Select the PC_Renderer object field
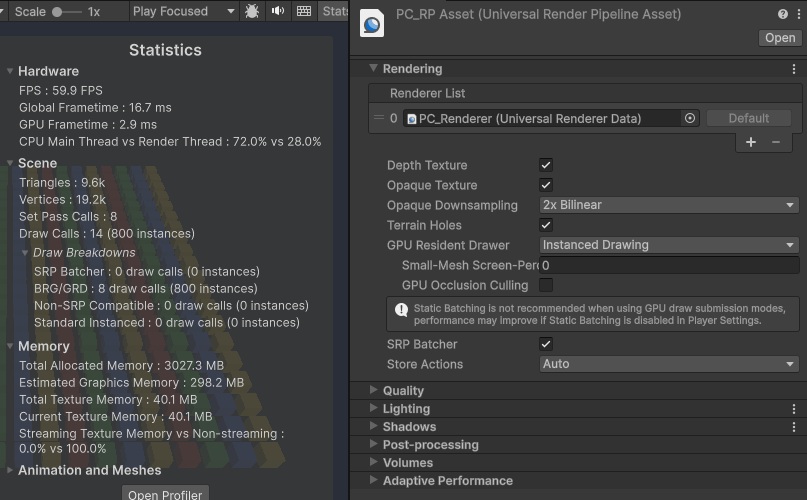Screen dimensions: 807x500 point(542,118)
